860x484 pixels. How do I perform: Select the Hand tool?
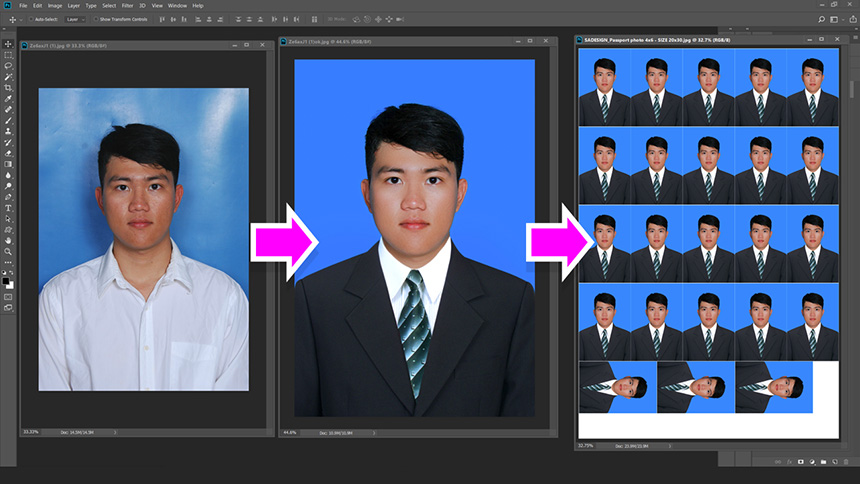click(x=8, y=240)
